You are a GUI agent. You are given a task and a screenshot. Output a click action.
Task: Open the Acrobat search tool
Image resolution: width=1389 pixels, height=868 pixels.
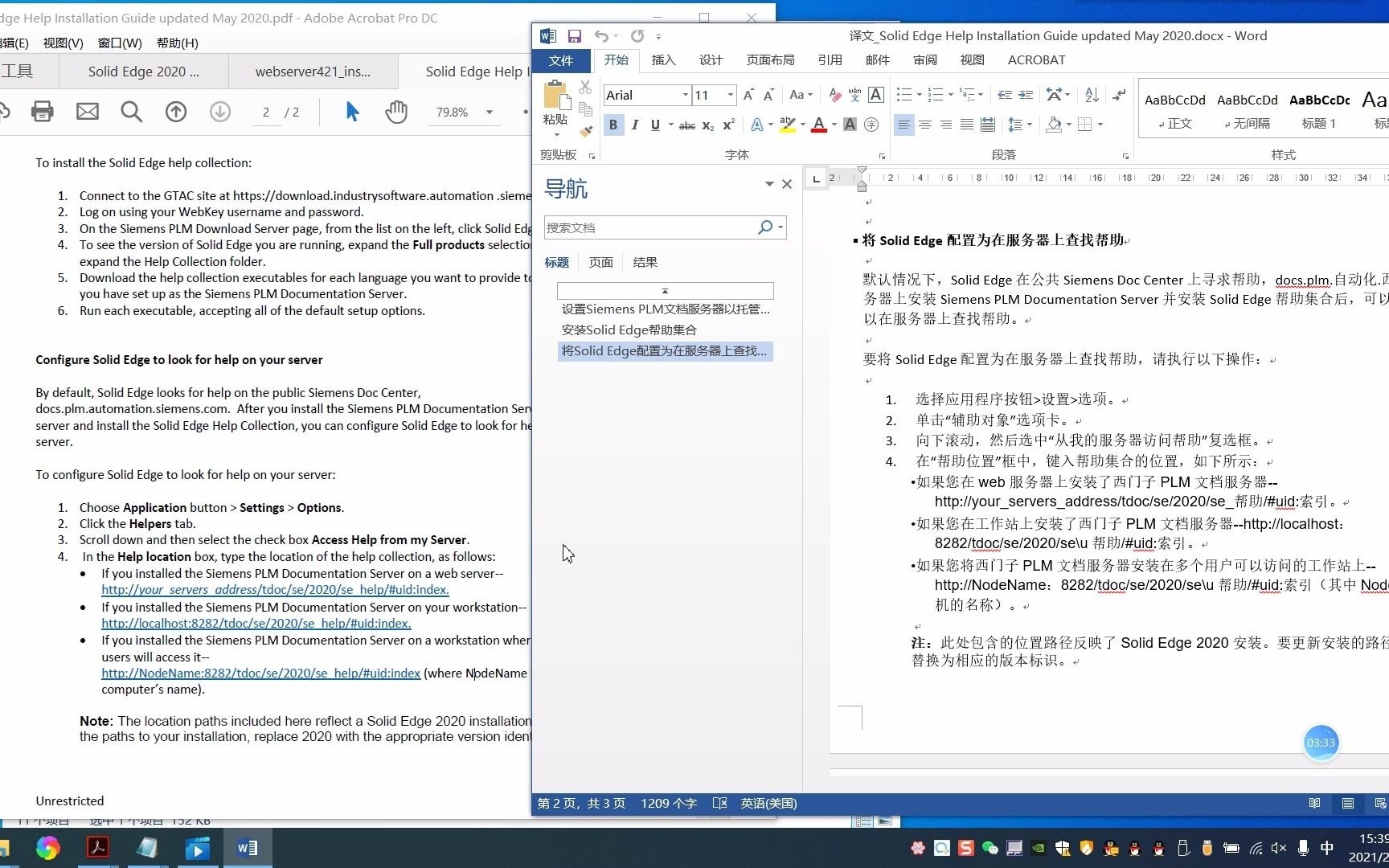coord(131,112)
